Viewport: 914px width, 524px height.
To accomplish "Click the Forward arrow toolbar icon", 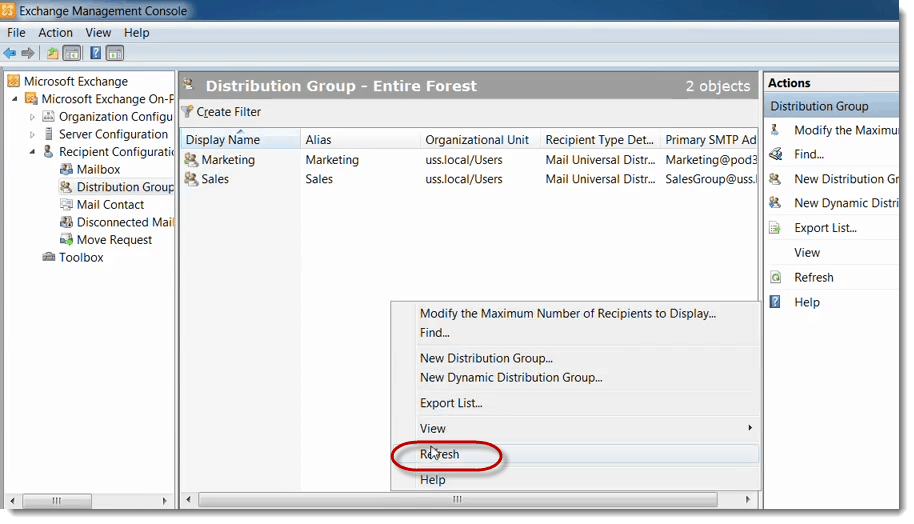I will 27,54.
